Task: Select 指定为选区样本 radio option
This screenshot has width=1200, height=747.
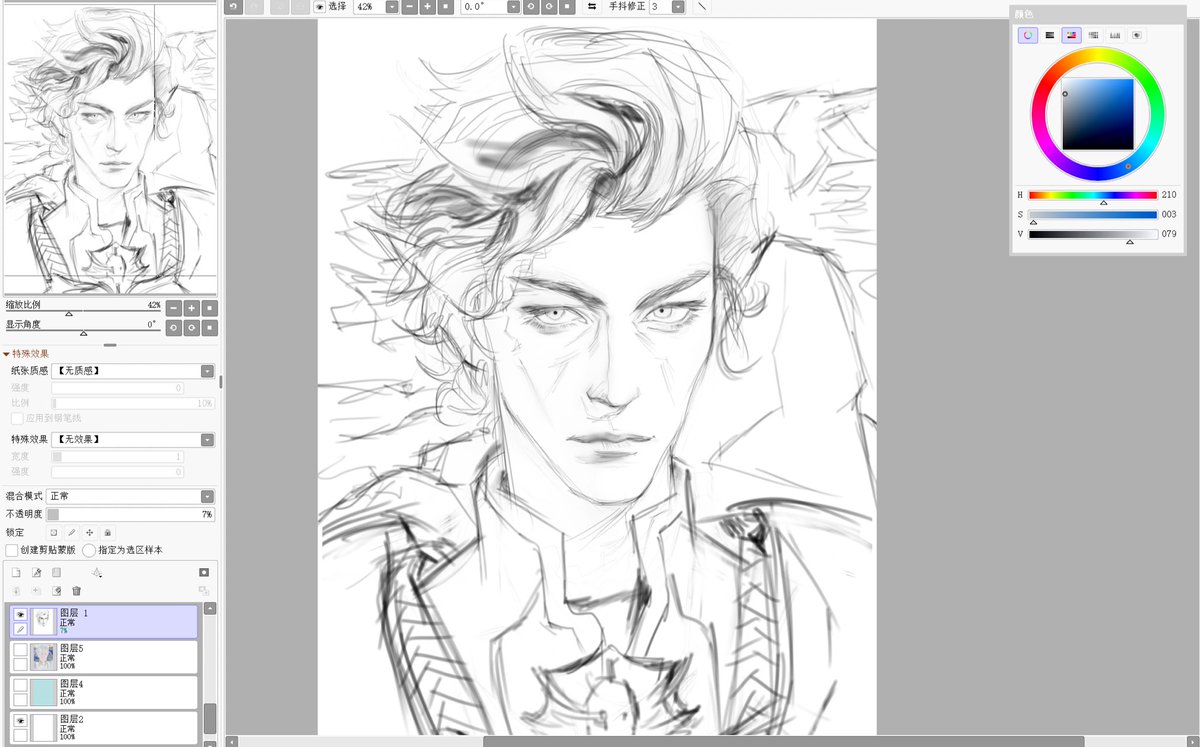Action: pyautogui.click(x=89, y=550)
